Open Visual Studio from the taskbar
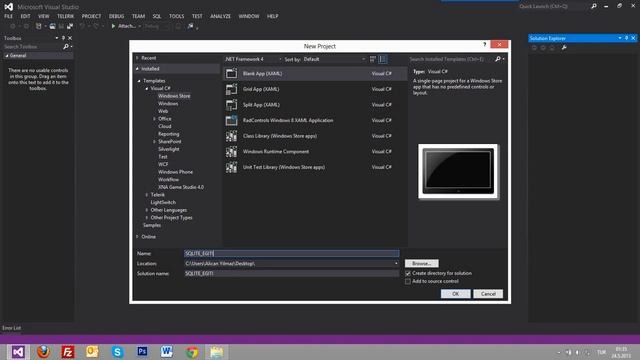Viewport: 640px width, 360px height. [x=18, y=351]
